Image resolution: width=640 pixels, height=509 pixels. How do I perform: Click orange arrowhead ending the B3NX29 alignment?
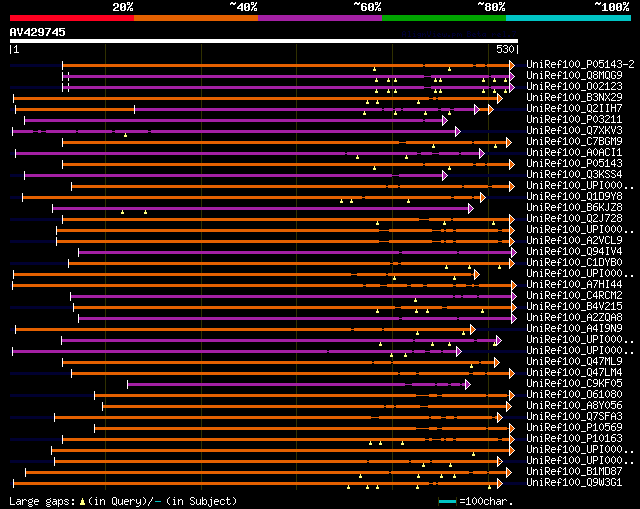(500, 98)
